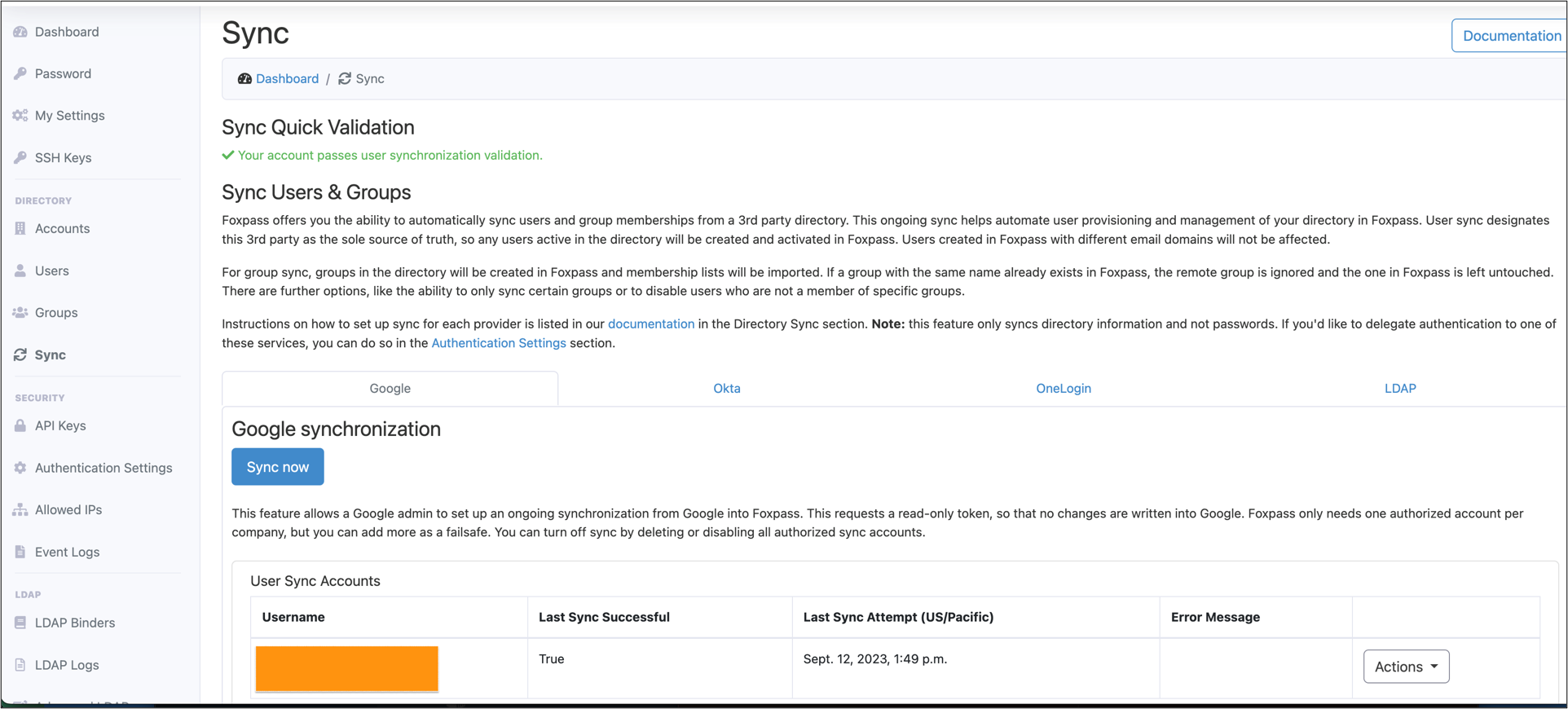
Task: Switch to the LDAP sync tab
Action: 1400,389
